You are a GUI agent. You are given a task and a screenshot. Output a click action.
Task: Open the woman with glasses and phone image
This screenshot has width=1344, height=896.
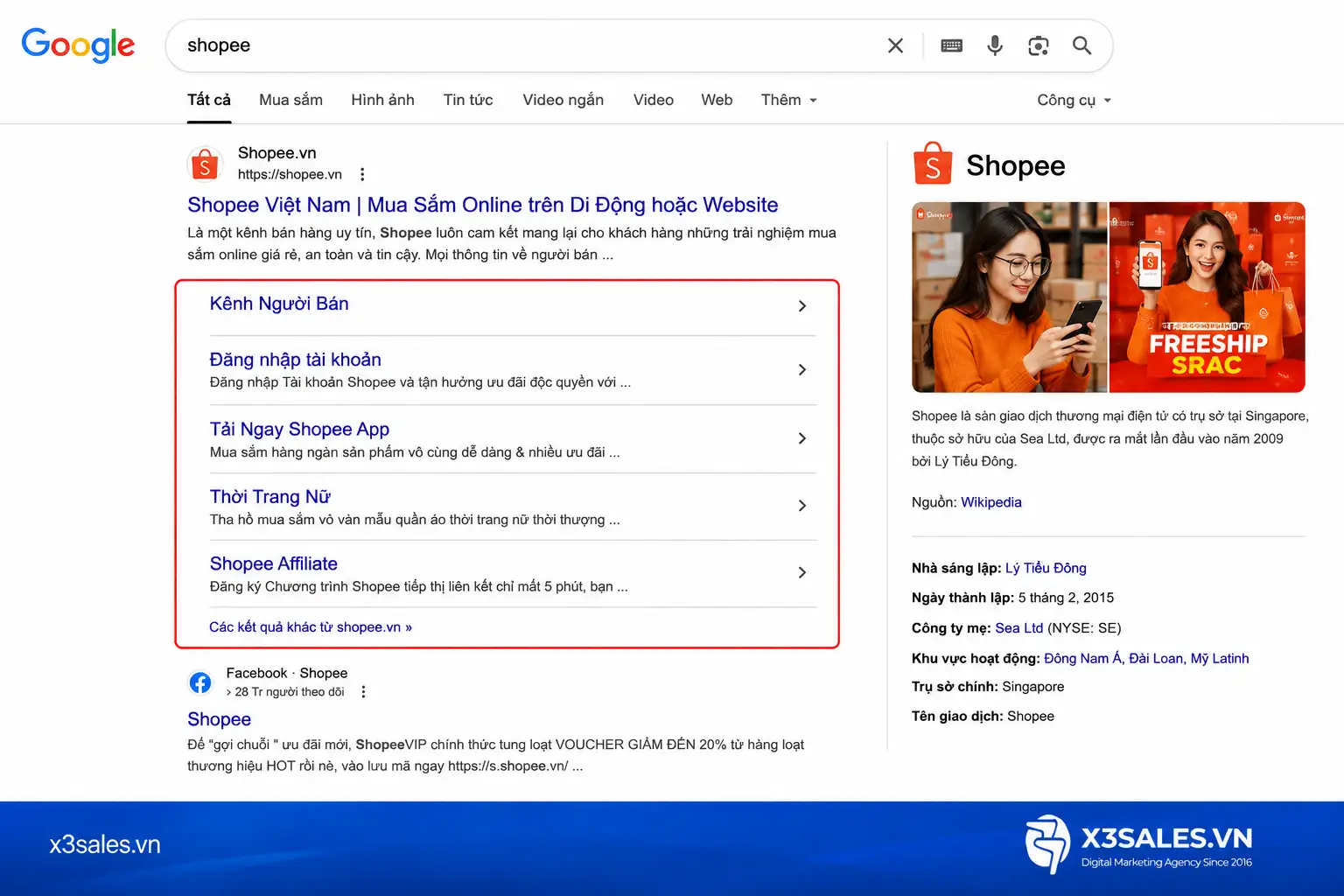click(1010, 297)
